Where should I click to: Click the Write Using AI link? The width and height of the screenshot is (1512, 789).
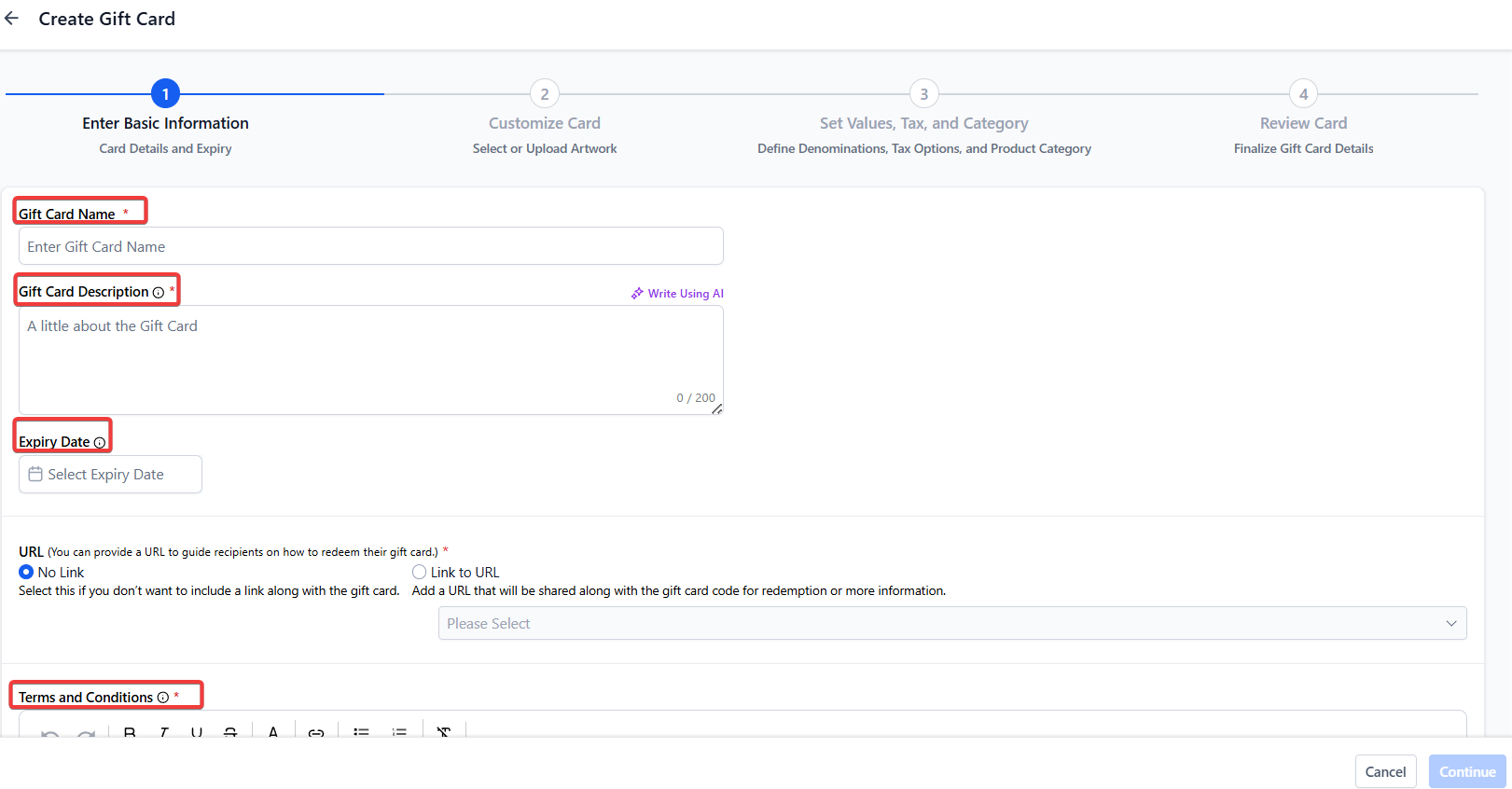(x=678, y=294)
